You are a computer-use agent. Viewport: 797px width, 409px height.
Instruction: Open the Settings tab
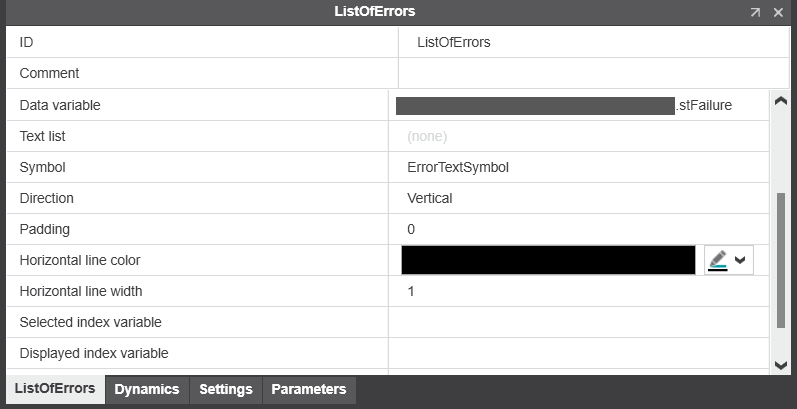pyautogui.click(x=226, y=390)
